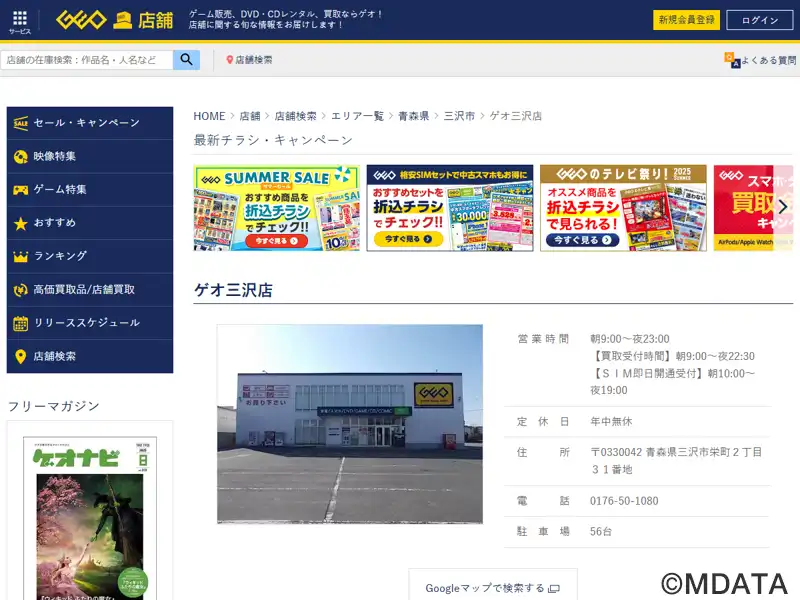Click the film reel icon for 映像特集
Viewport: 800px width, 600px height.
coord(20,157)
